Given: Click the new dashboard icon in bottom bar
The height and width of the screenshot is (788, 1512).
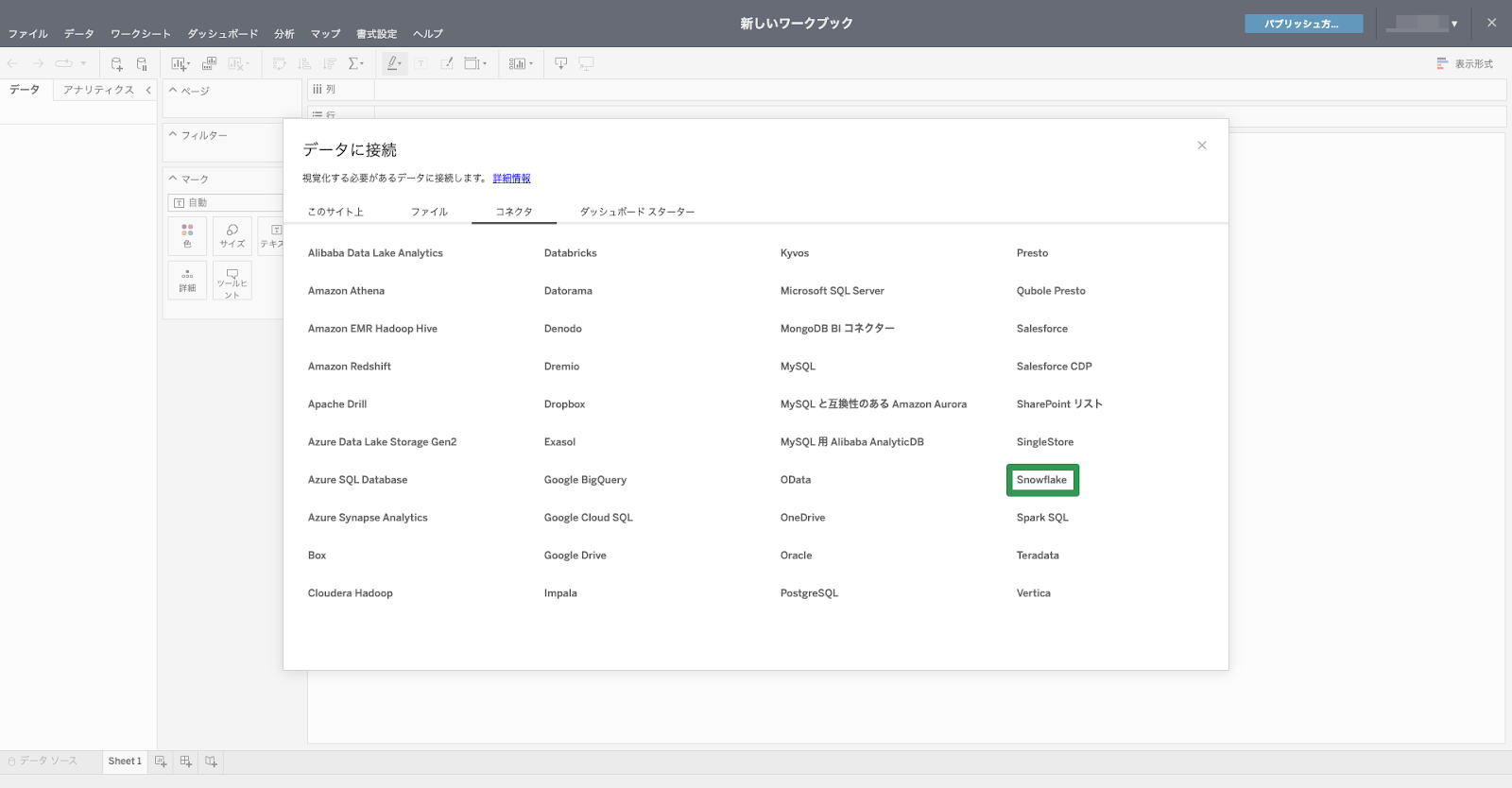Looking at the screenshot, I should tap(186, 762).
